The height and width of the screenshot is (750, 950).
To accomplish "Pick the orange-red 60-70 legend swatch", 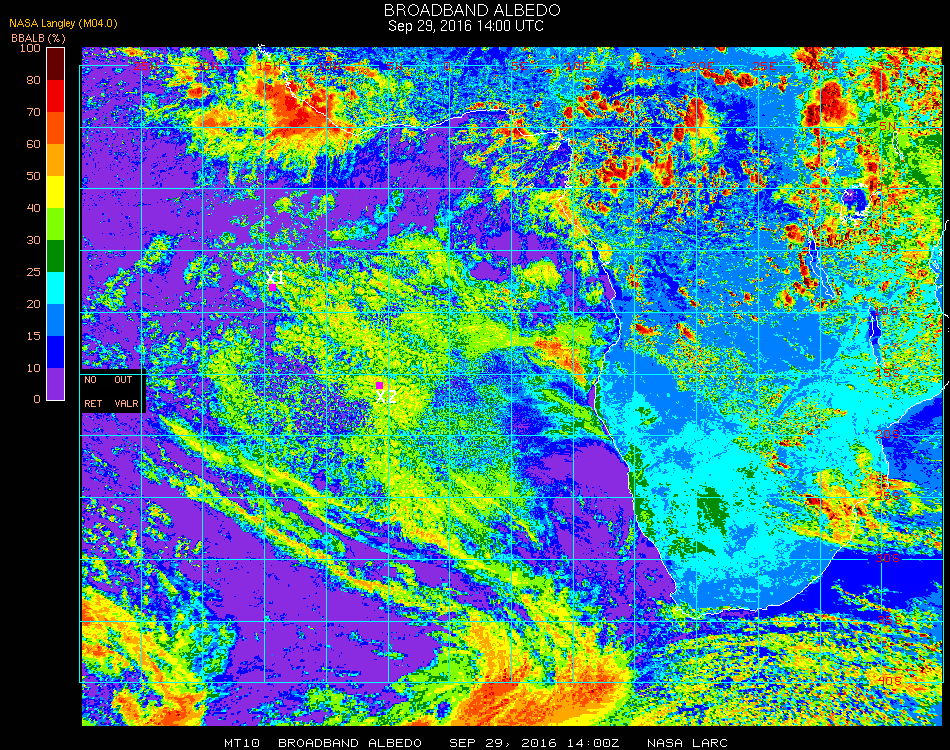I will (x=56, y=128).
